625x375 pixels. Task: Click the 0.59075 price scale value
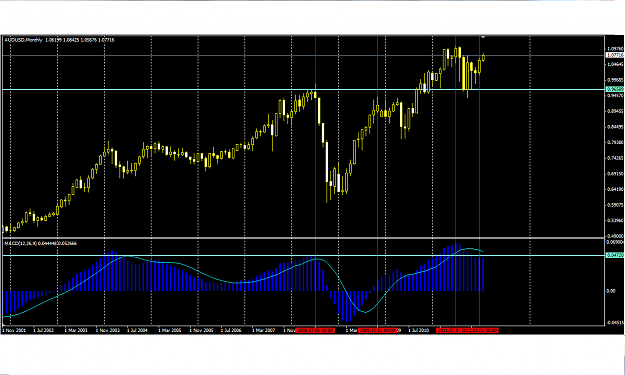pos(615,205)
